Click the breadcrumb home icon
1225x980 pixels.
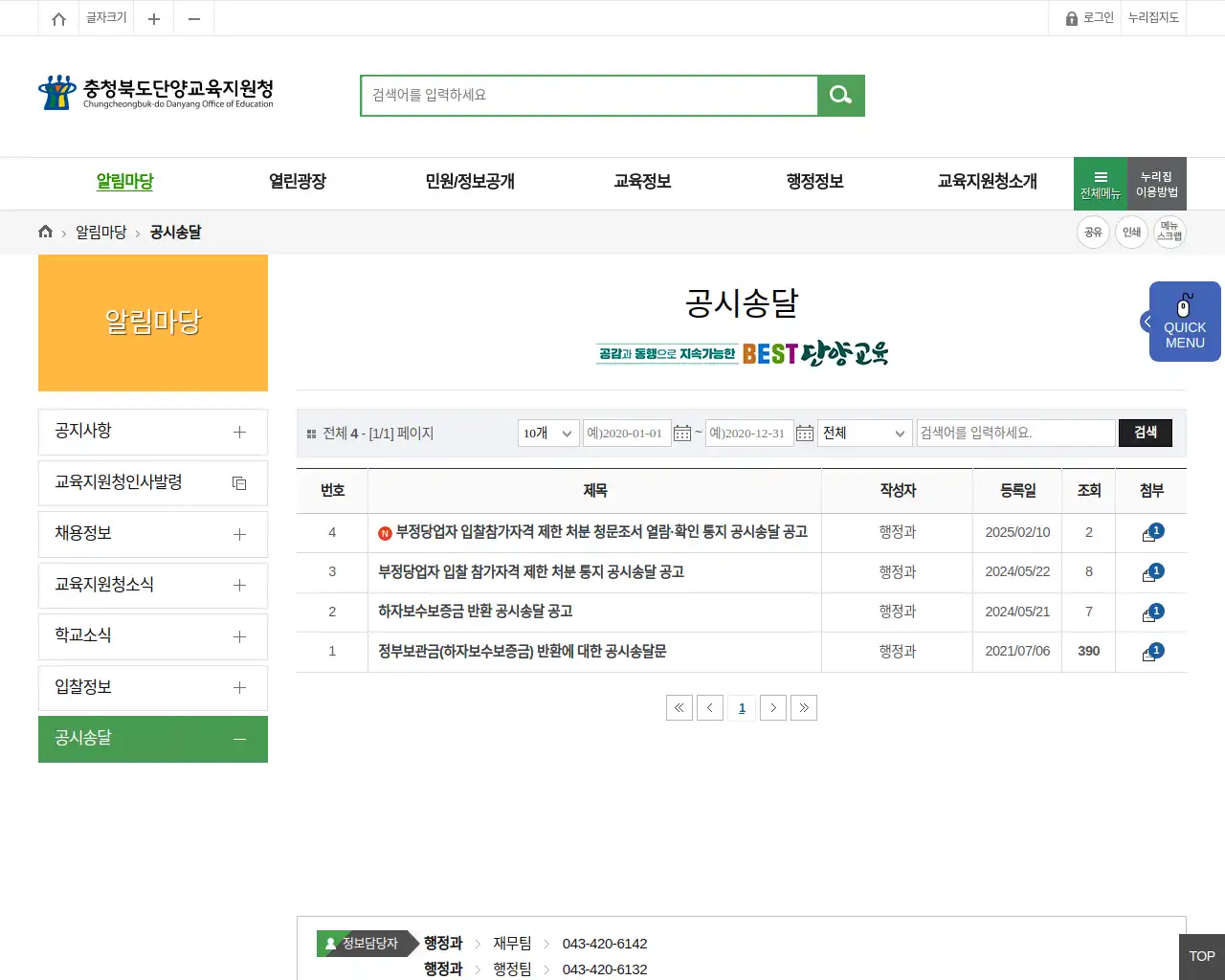tap(45, 232)
